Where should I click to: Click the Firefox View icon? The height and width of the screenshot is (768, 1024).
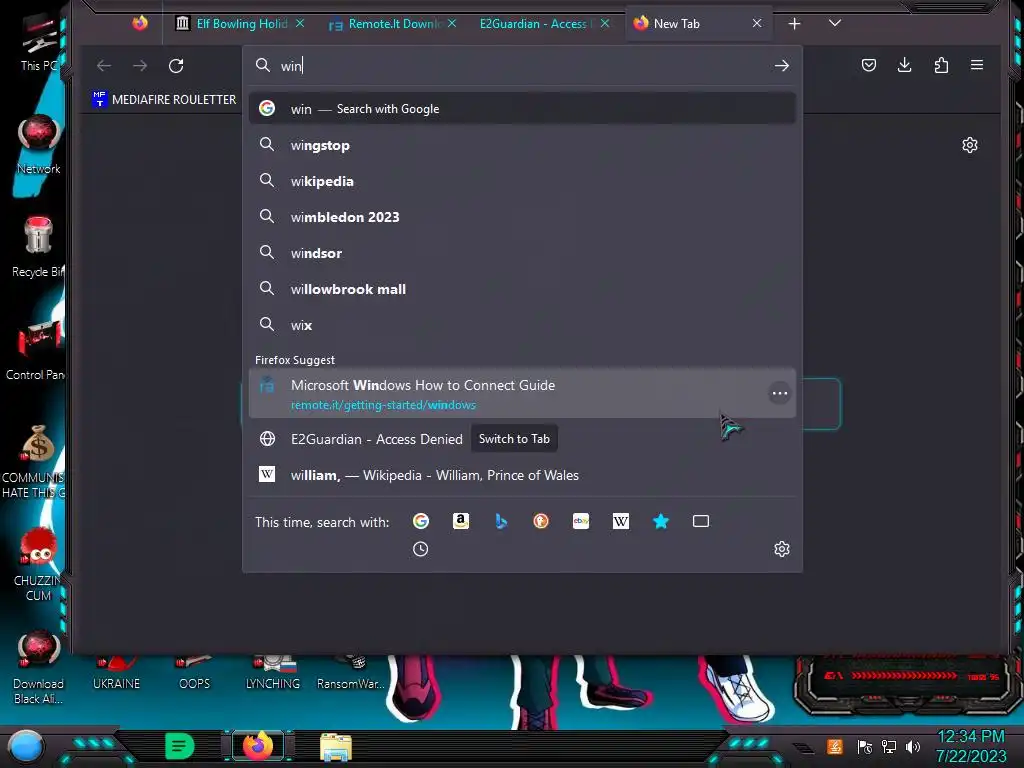[x=140, y=24]
